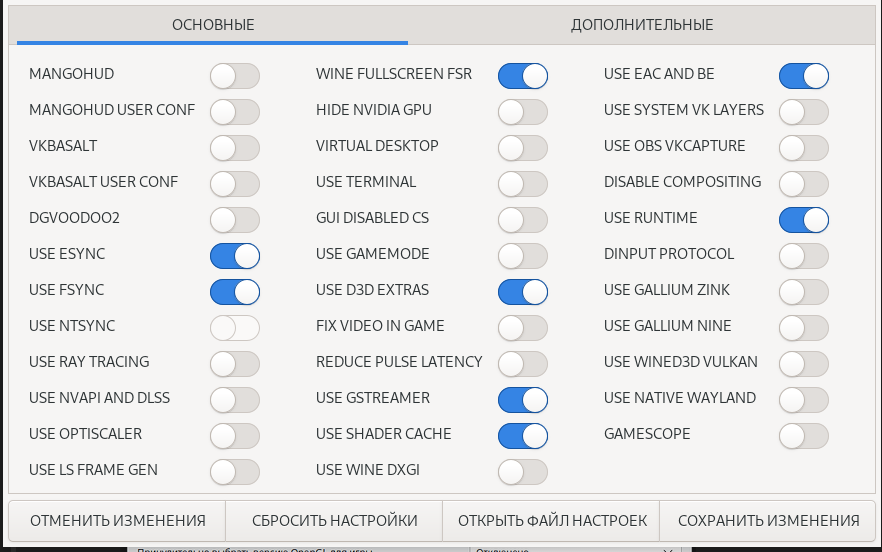Image resolution: width=882 pixels, height=552 pixels.
Task: Turn off USE ESYNC switch
Action: pyautogui.click(x=235, y=255)
